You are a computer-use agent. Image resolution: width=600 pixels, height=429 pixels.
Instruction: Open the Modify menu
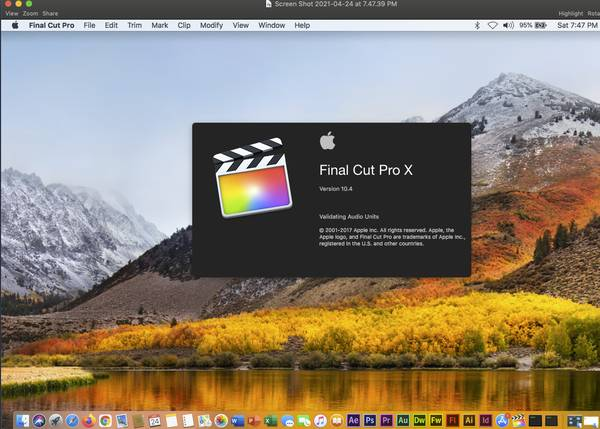[211, 25]
